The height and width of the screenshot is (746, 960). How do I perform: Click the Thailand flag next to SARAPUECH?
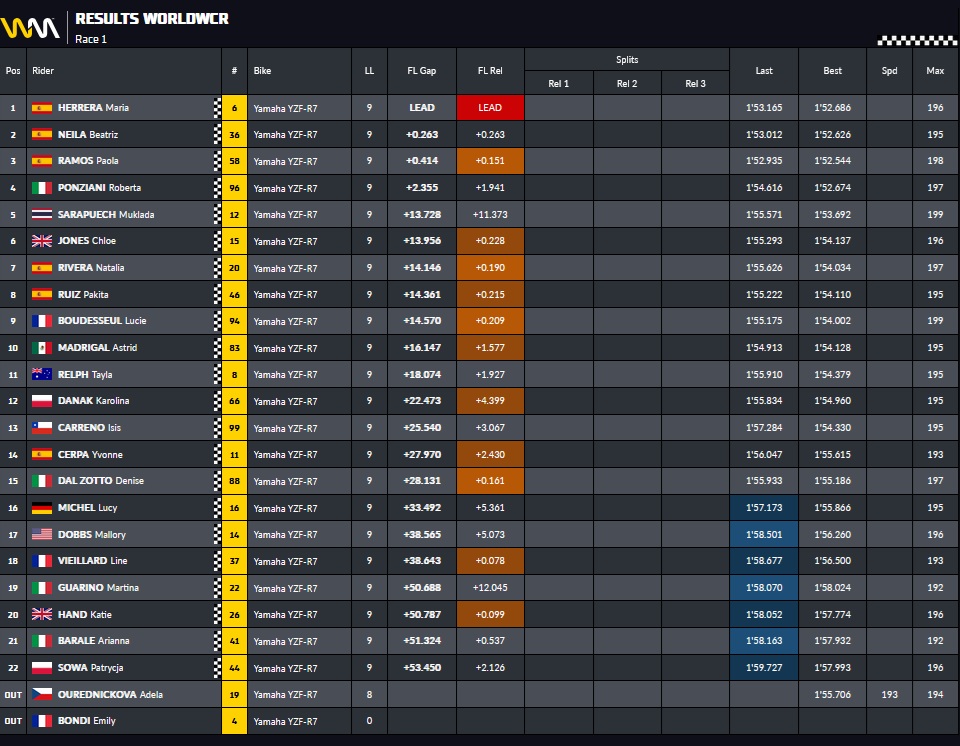coord(42,214)
